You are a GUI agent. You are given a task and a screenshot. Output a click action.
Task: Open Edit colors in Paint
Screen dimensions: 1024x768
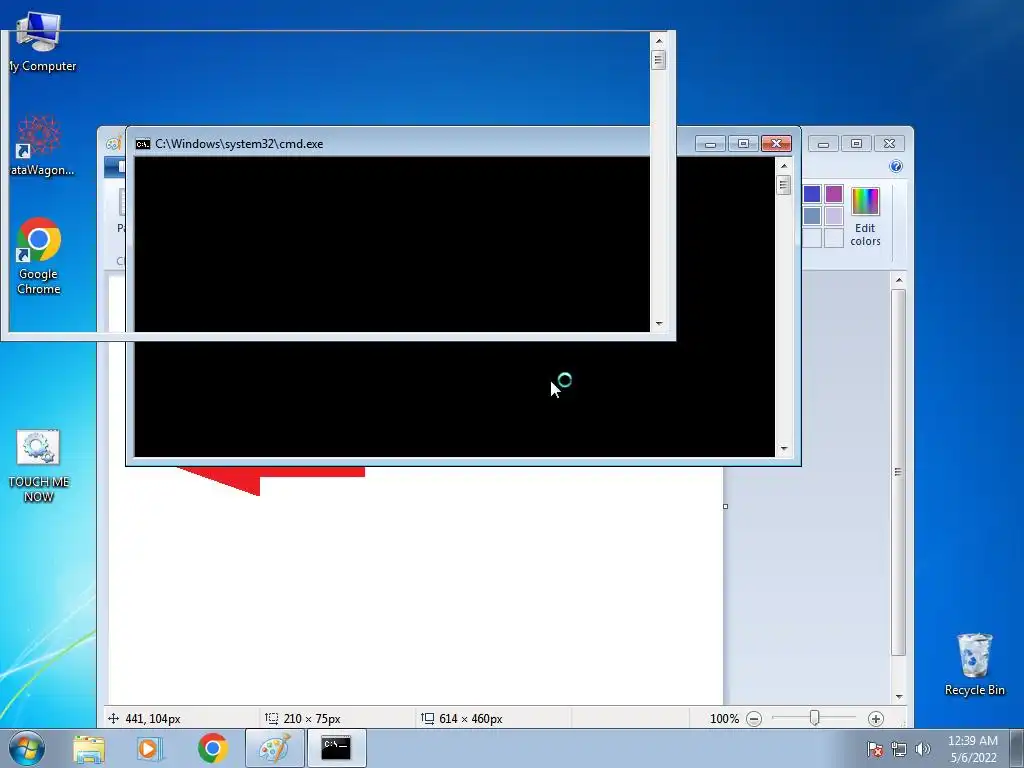865,217
